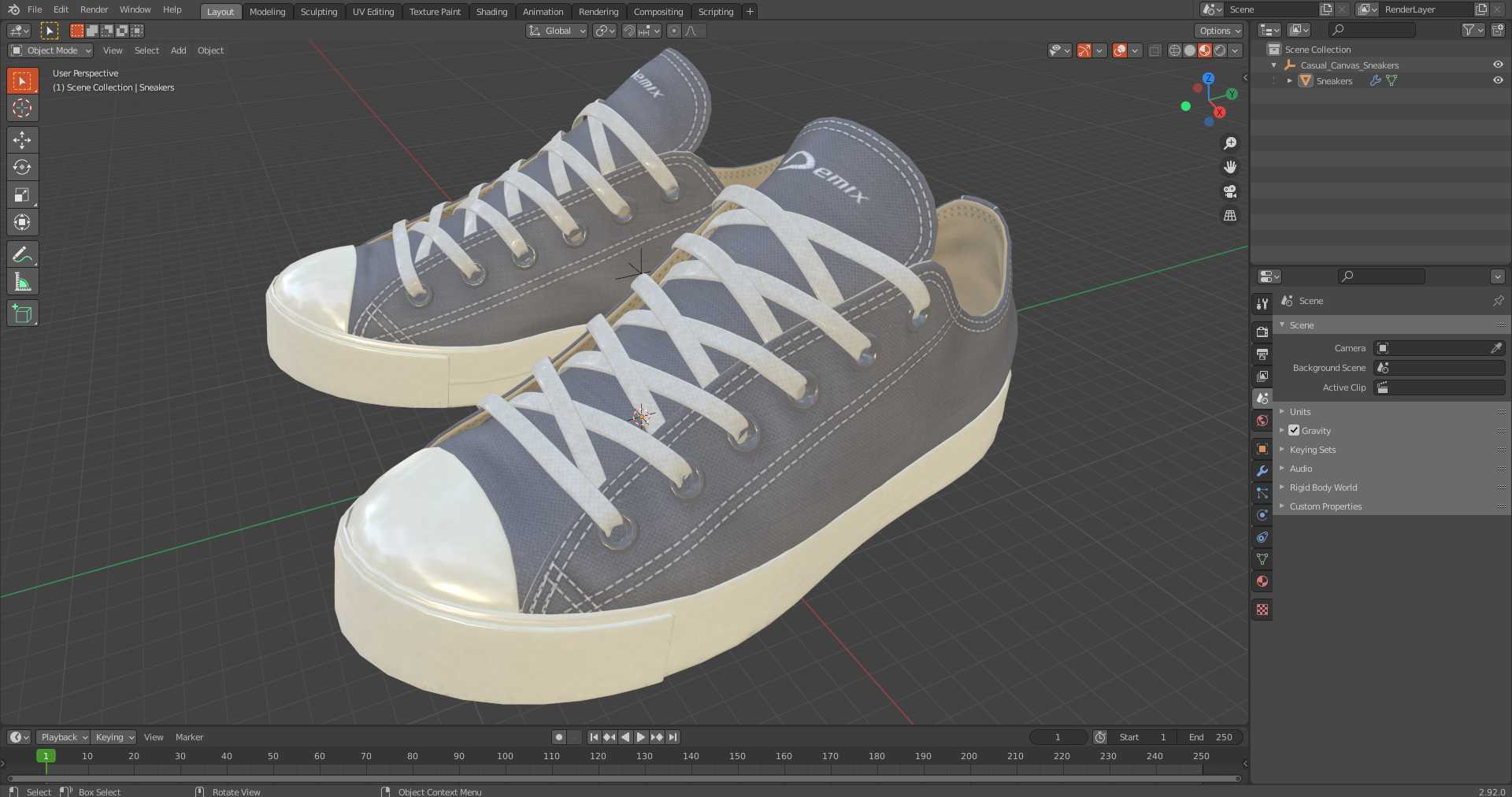The height and width of the screenshot is (797, 1512).
Task: Activate the Move tool
Action: click(22, 140)
